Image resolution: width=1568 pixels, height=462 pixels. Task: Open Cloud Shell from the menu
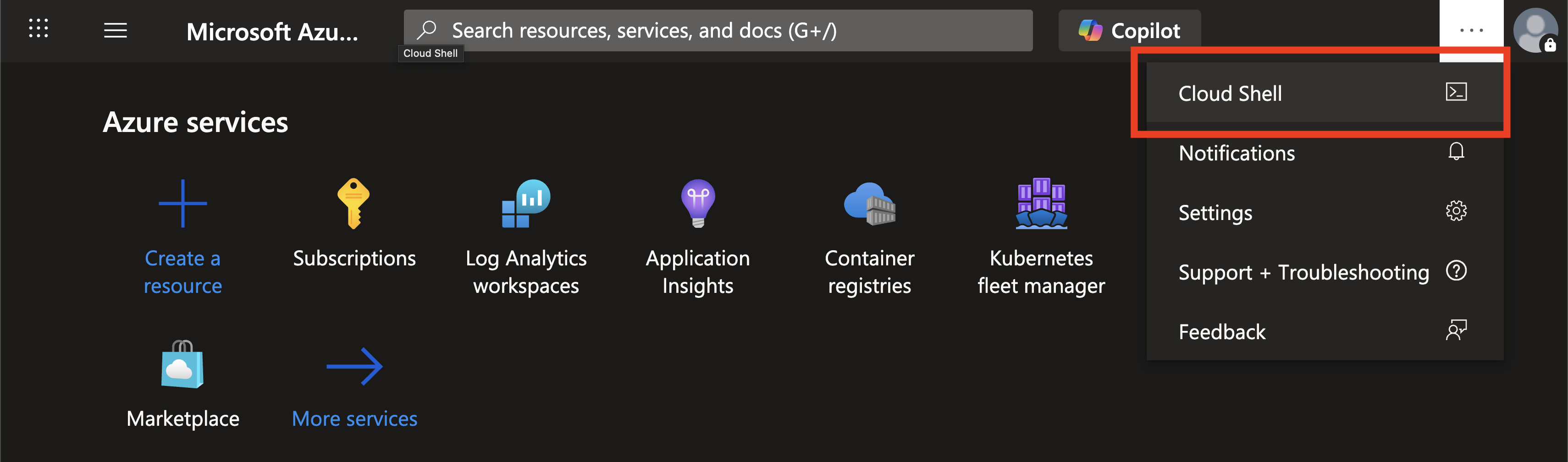coord(1230,93)
